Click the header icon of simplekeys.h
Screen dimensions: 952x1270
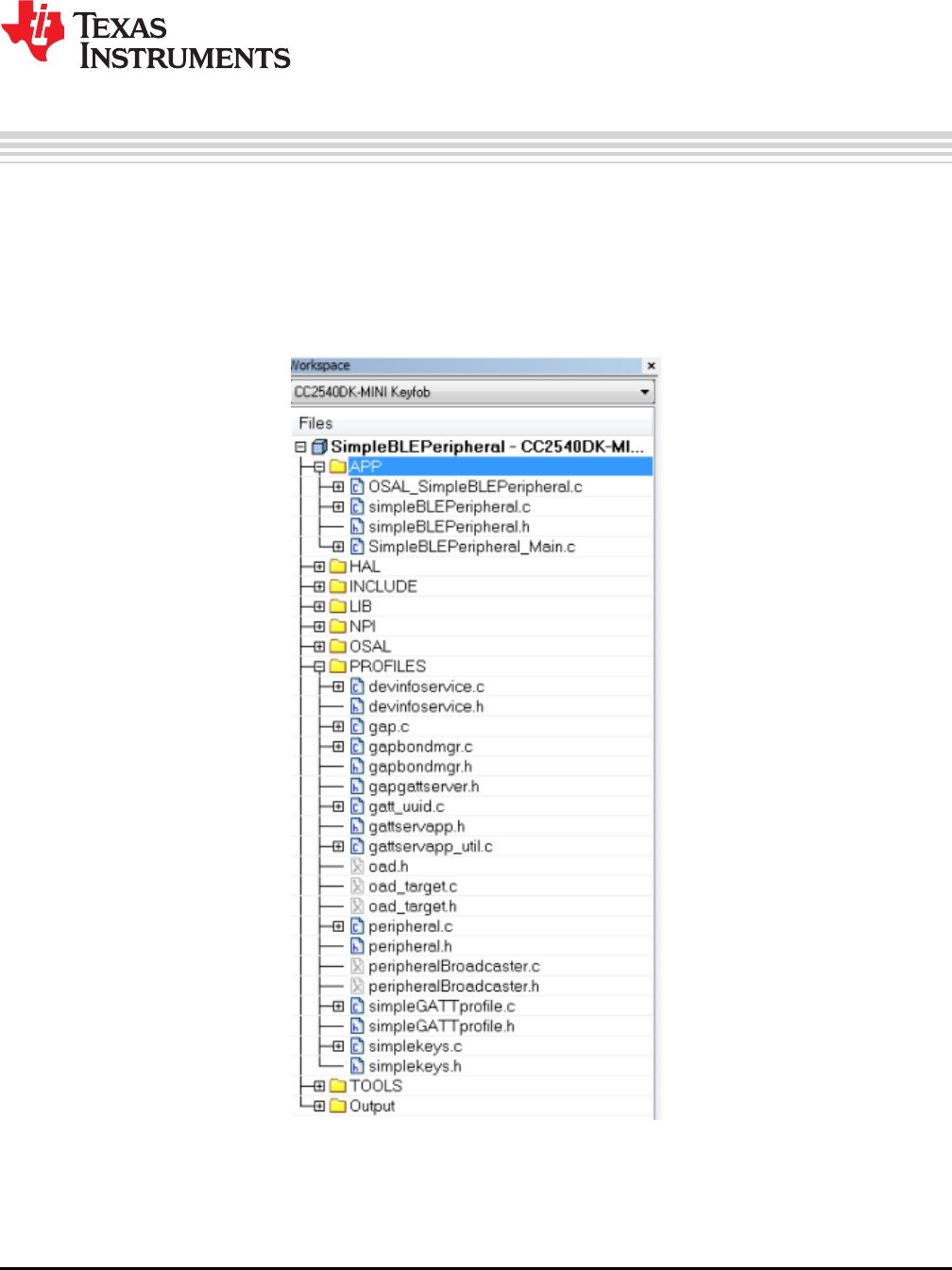click(357, 1066)
